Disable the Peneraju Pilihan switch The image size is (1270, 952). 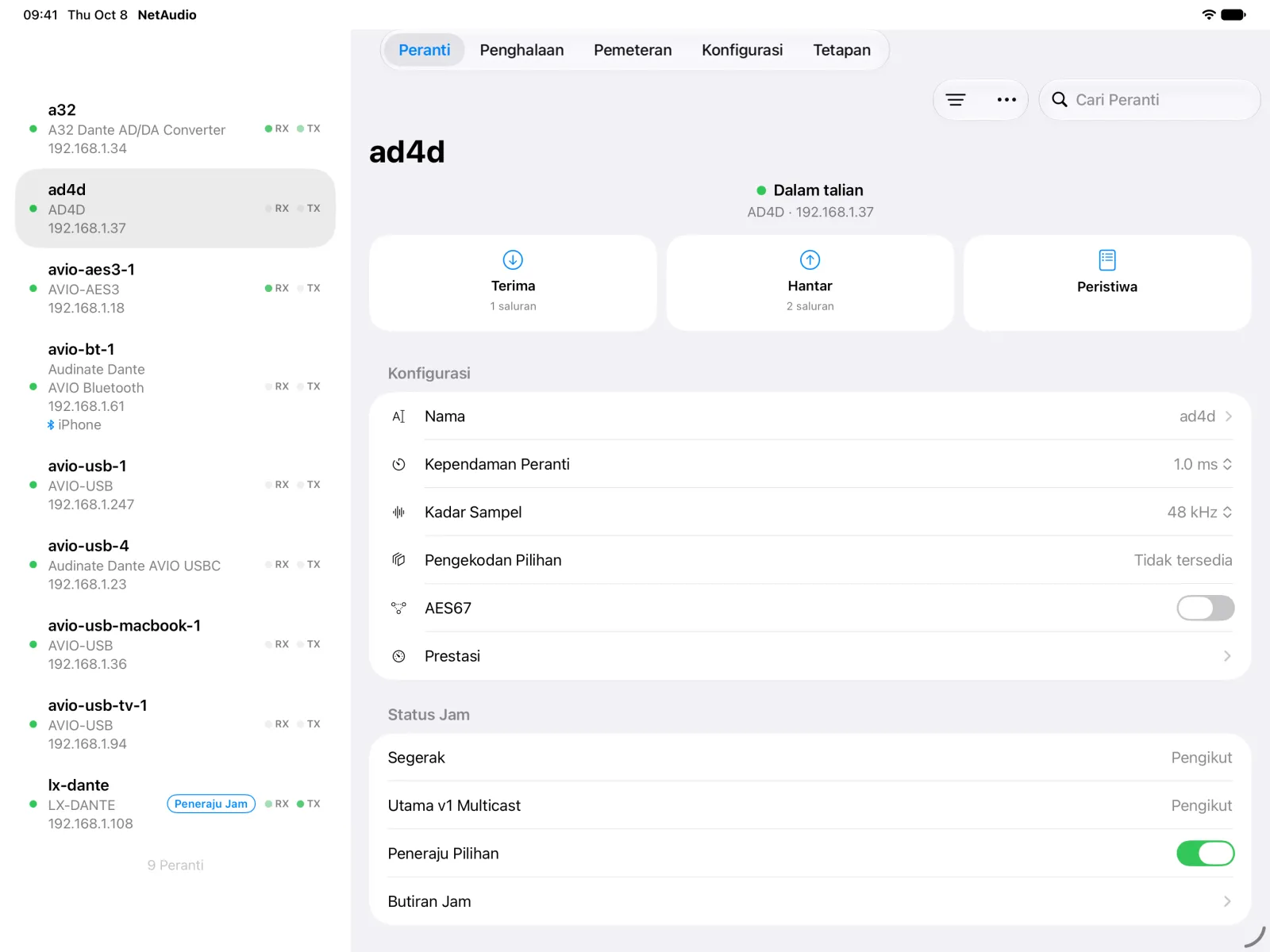1205,854
